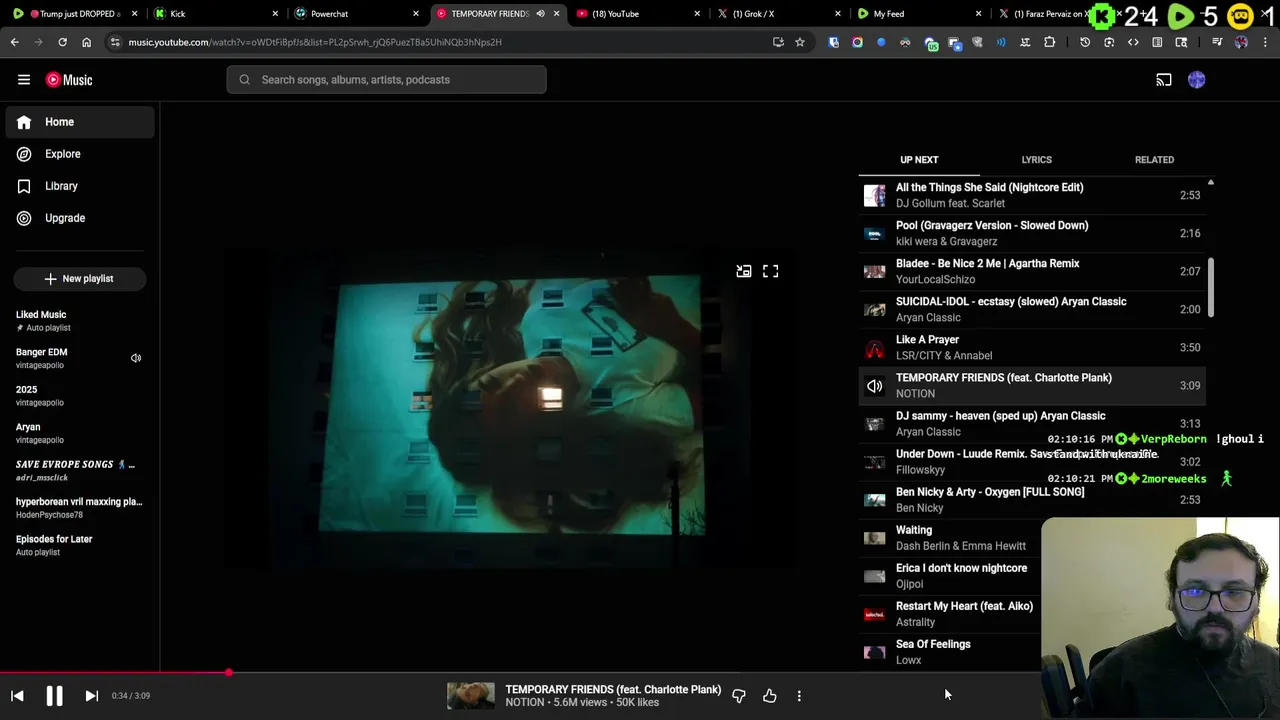Open the browser three-dot menu
The image size is (1280, 720).
point(1266,42)
